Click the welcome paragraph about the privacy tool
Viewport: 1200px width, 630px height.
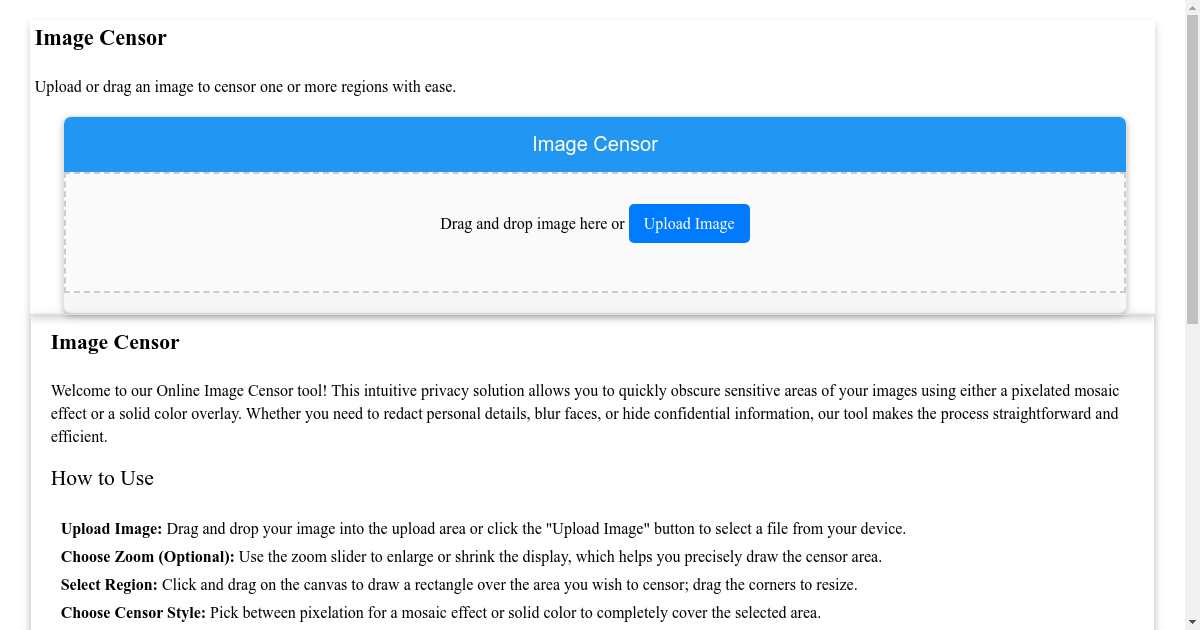584,413
